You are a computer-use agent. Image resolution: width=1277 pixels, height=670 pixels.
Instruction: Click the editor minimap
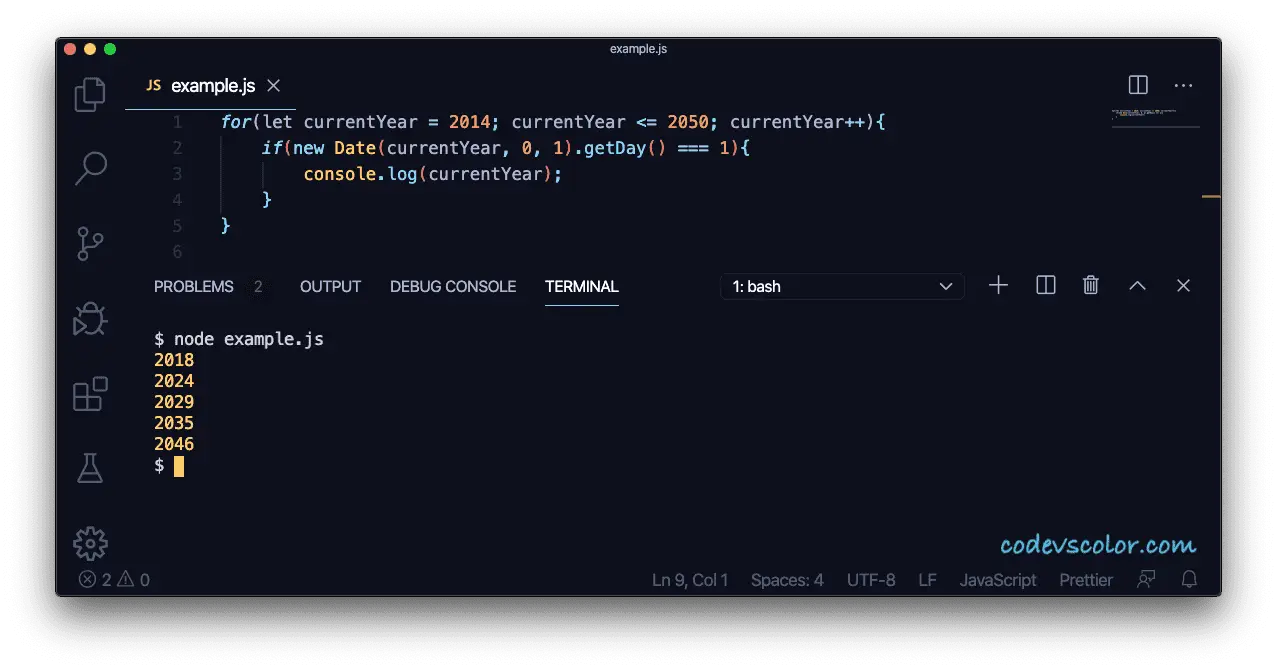click(1155, 117)
